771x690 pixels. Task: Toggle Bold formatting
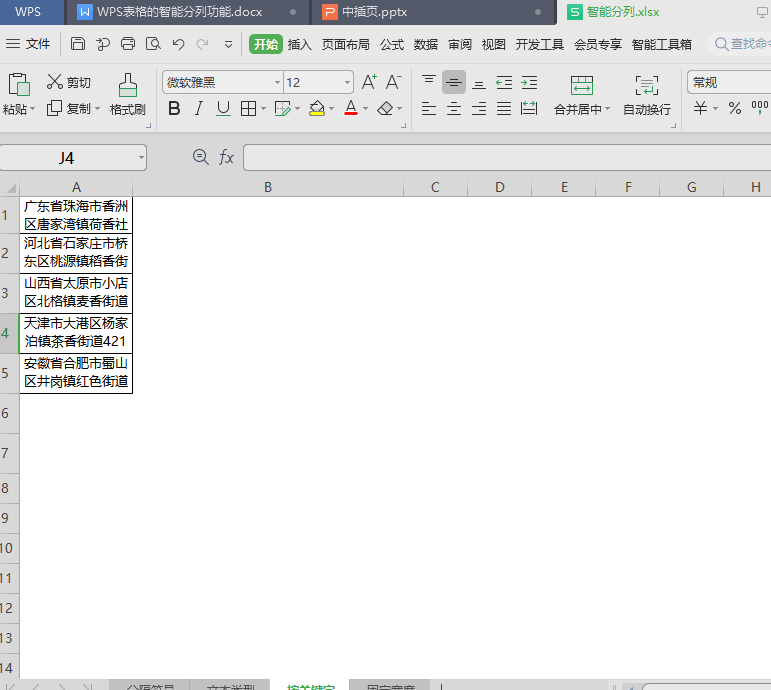click(174, 108)
